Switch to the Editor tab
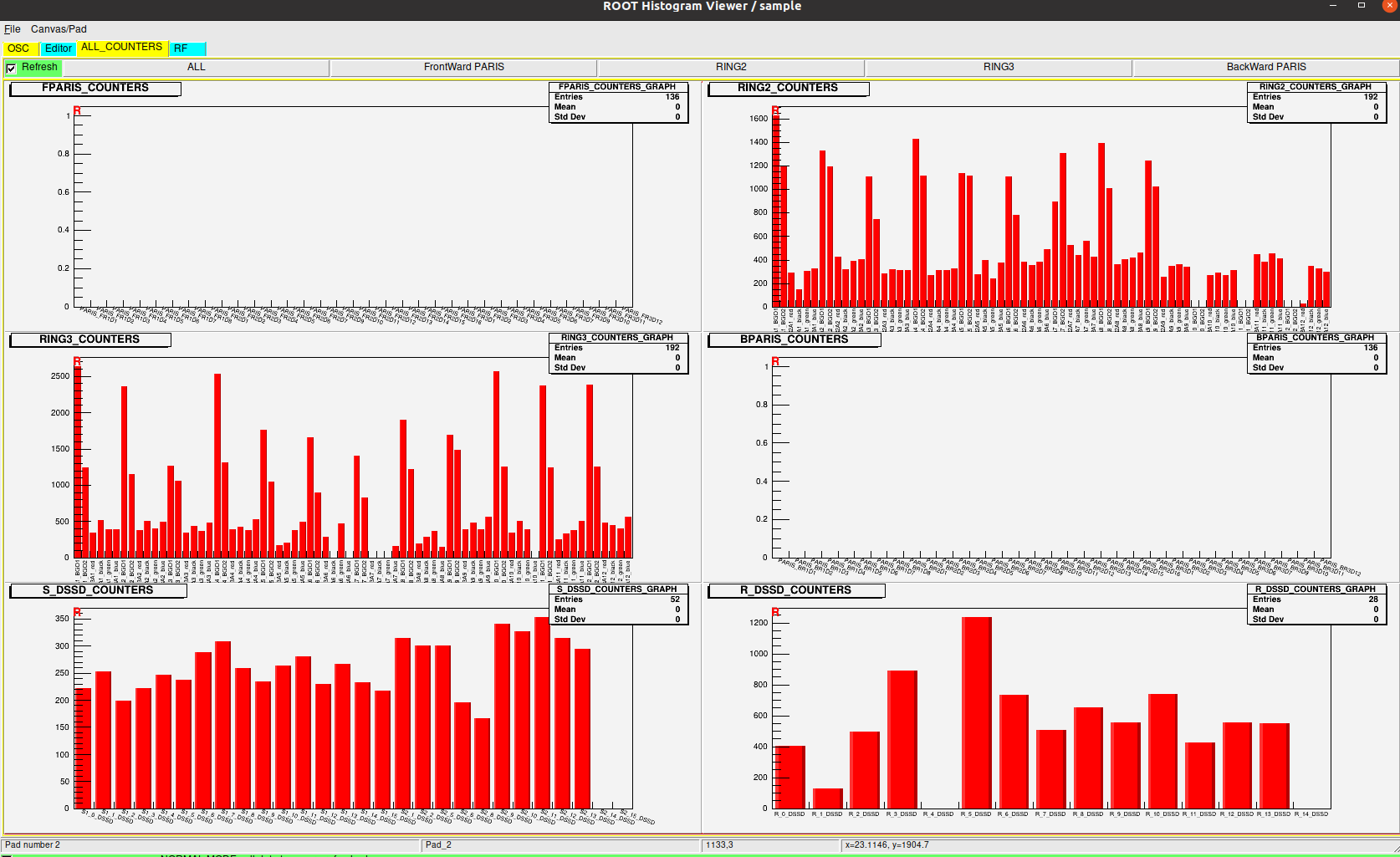This screenshot has width=1400, height=857. (58, 48)
